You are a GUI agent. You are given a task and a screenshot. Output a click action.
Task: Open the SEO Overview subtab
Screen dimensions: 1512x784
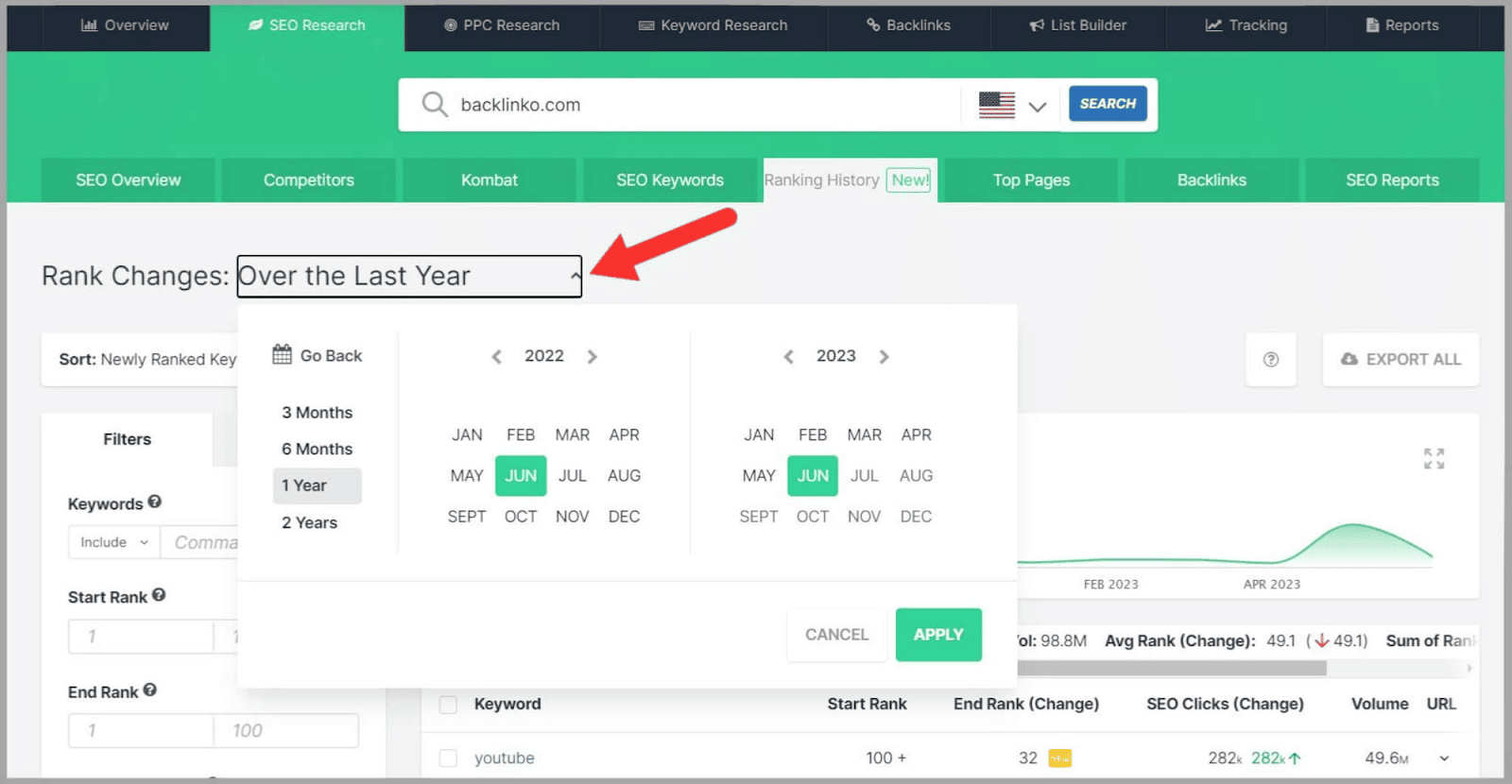(129, 180)
